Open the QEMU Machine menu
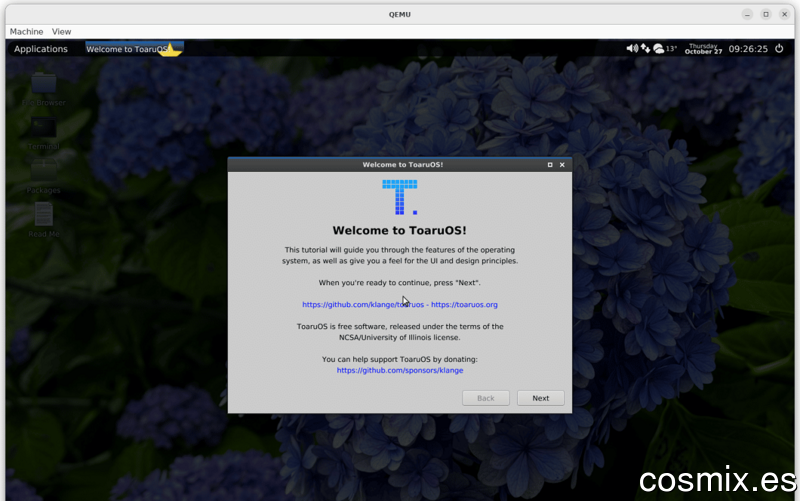This screenshot has height=501, width=800. (27, 32)
